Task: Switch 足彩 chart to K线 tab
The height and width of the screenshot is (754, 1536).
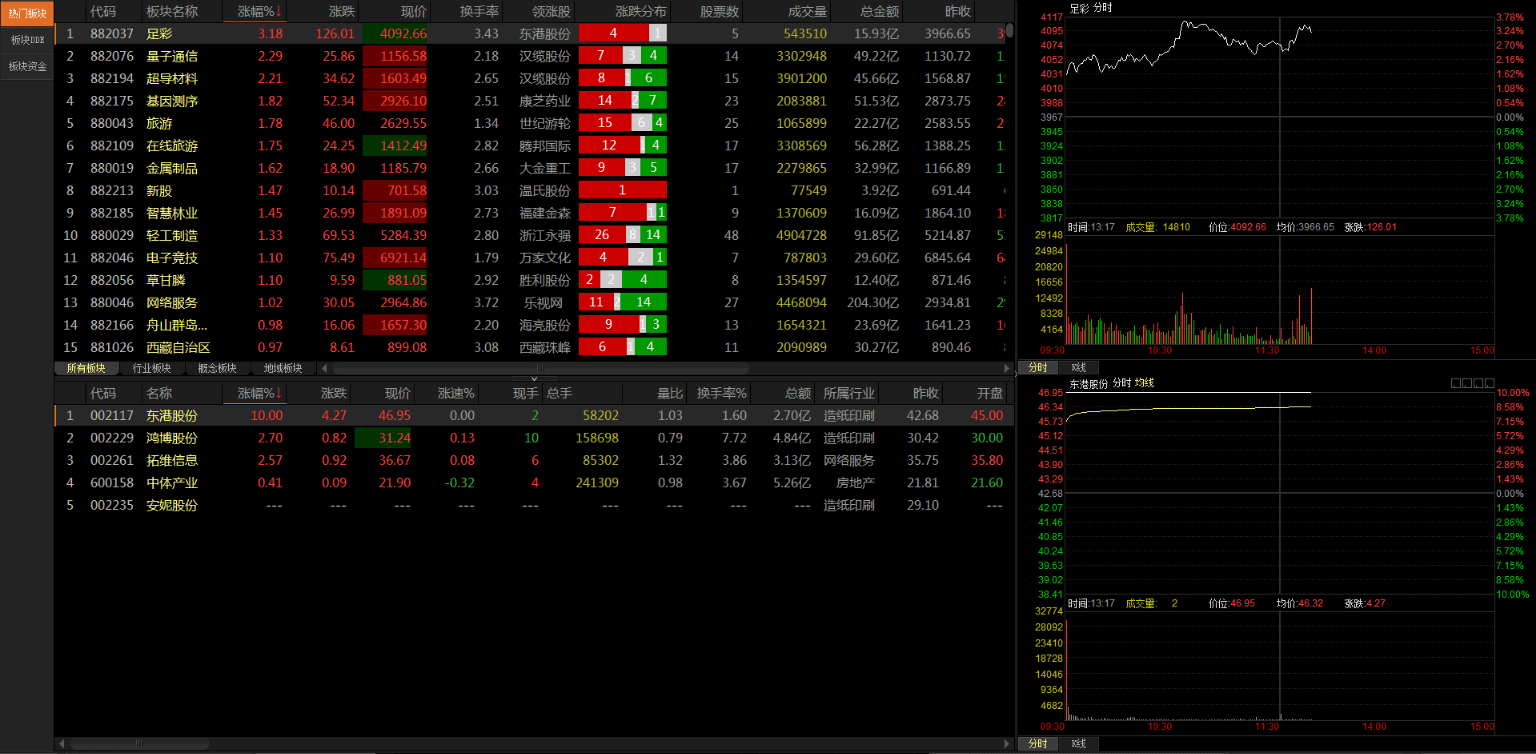Action: (1079, 368)
